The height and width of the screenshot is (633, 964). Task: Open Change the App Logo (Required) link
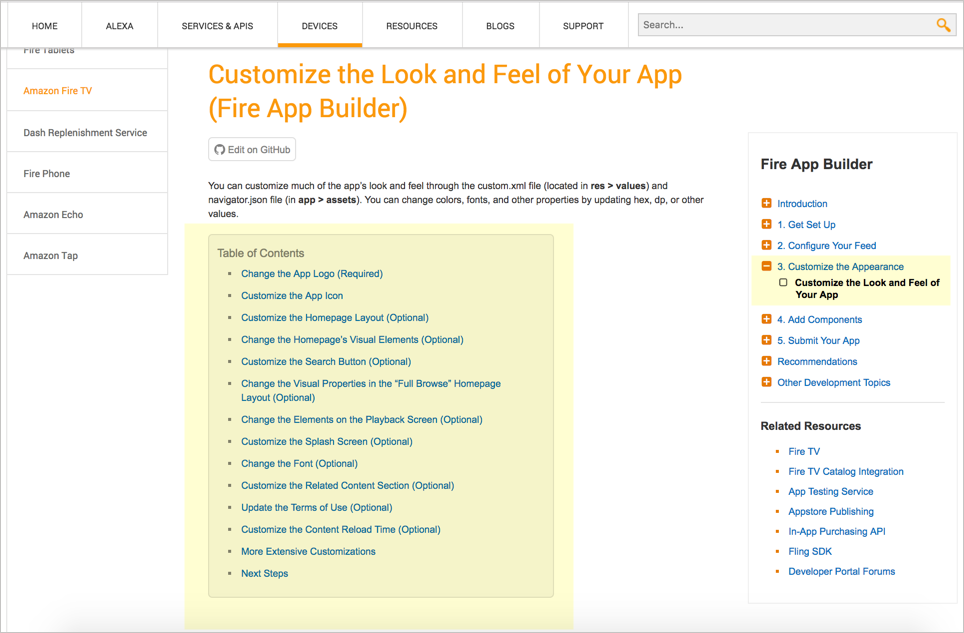click(x=312, y=273)
